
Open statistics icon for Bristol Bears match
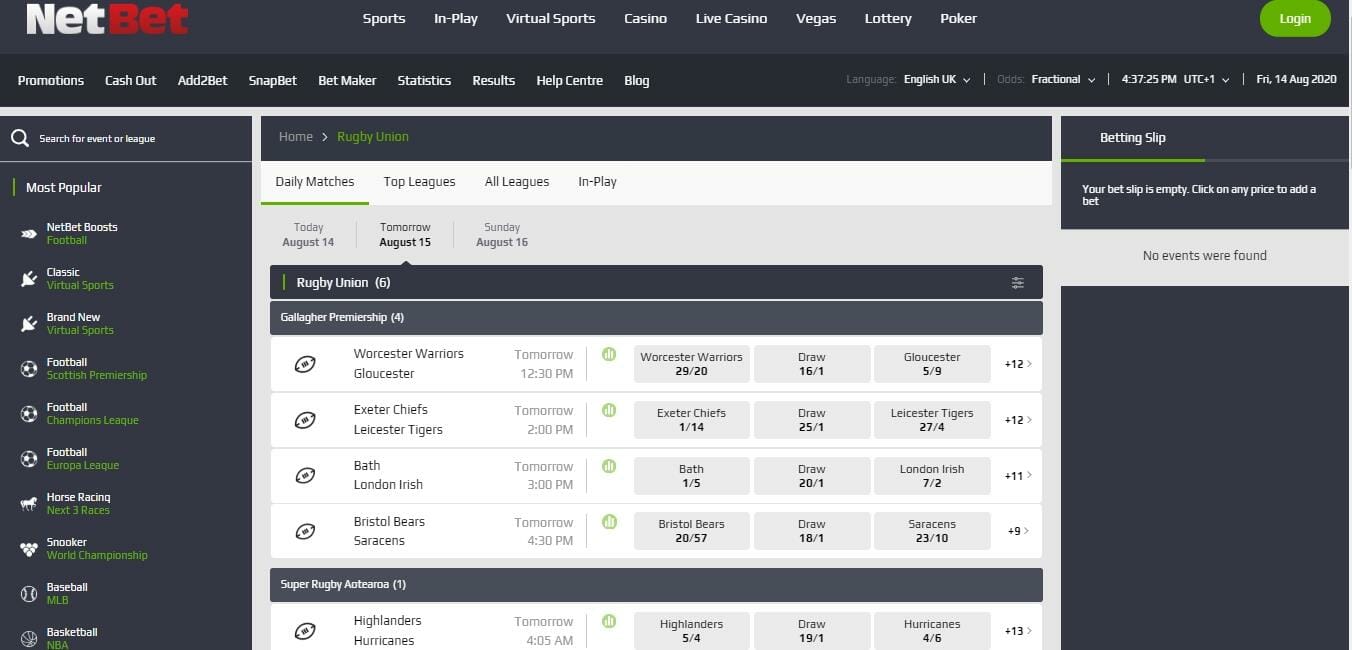(609, 522)
